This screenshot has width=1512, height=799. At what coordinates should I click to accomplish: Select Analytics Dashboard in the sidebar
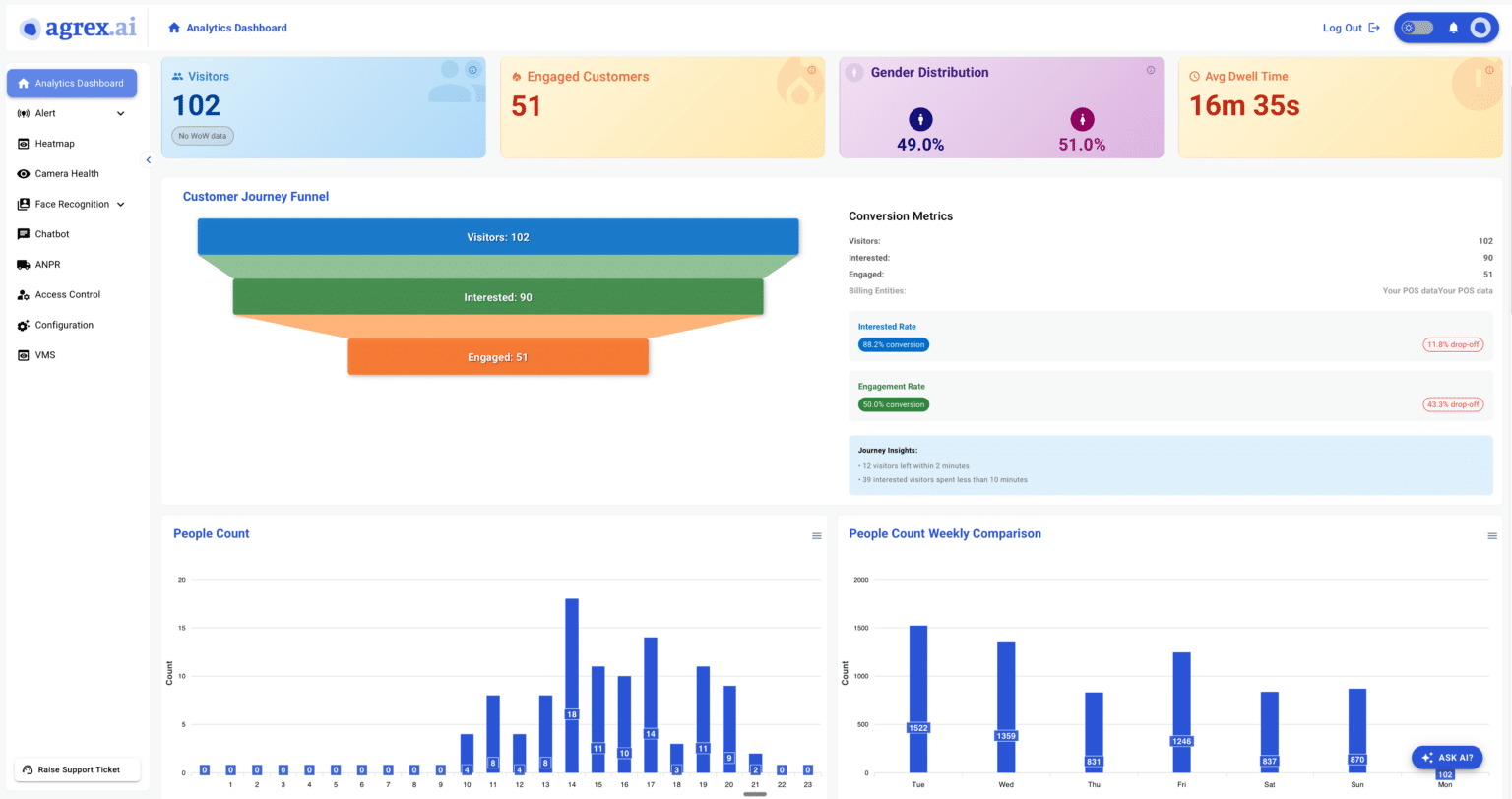coord(71,83)
